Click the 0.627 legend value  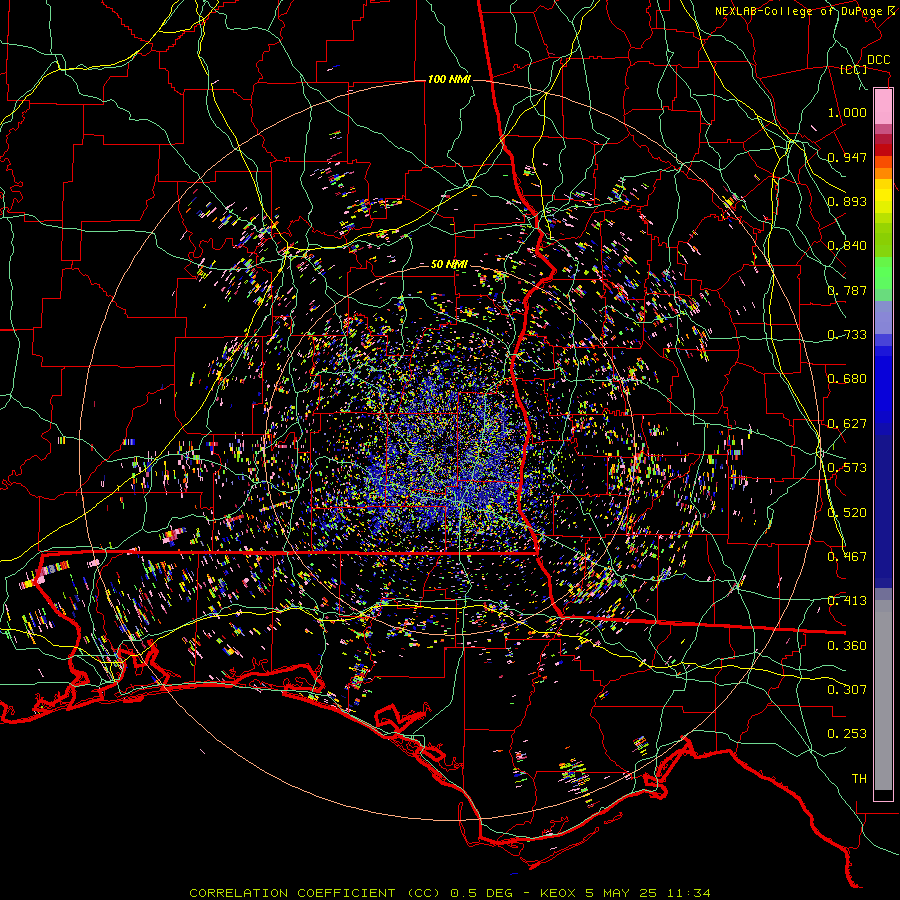point(847,424)
